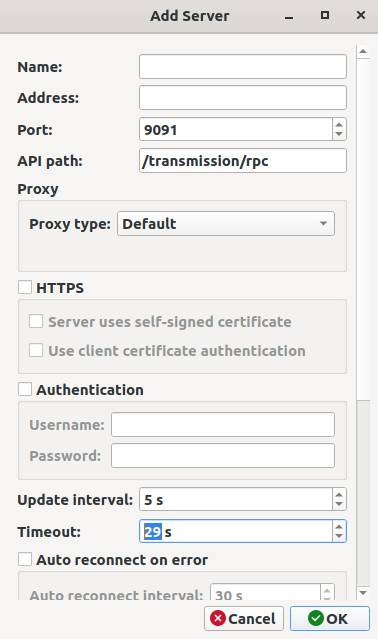Image resolution: width=378 pixels, height=639 pixels.
Task: Decrease Port value with down arrow
Action: click(x=339, y=135)
